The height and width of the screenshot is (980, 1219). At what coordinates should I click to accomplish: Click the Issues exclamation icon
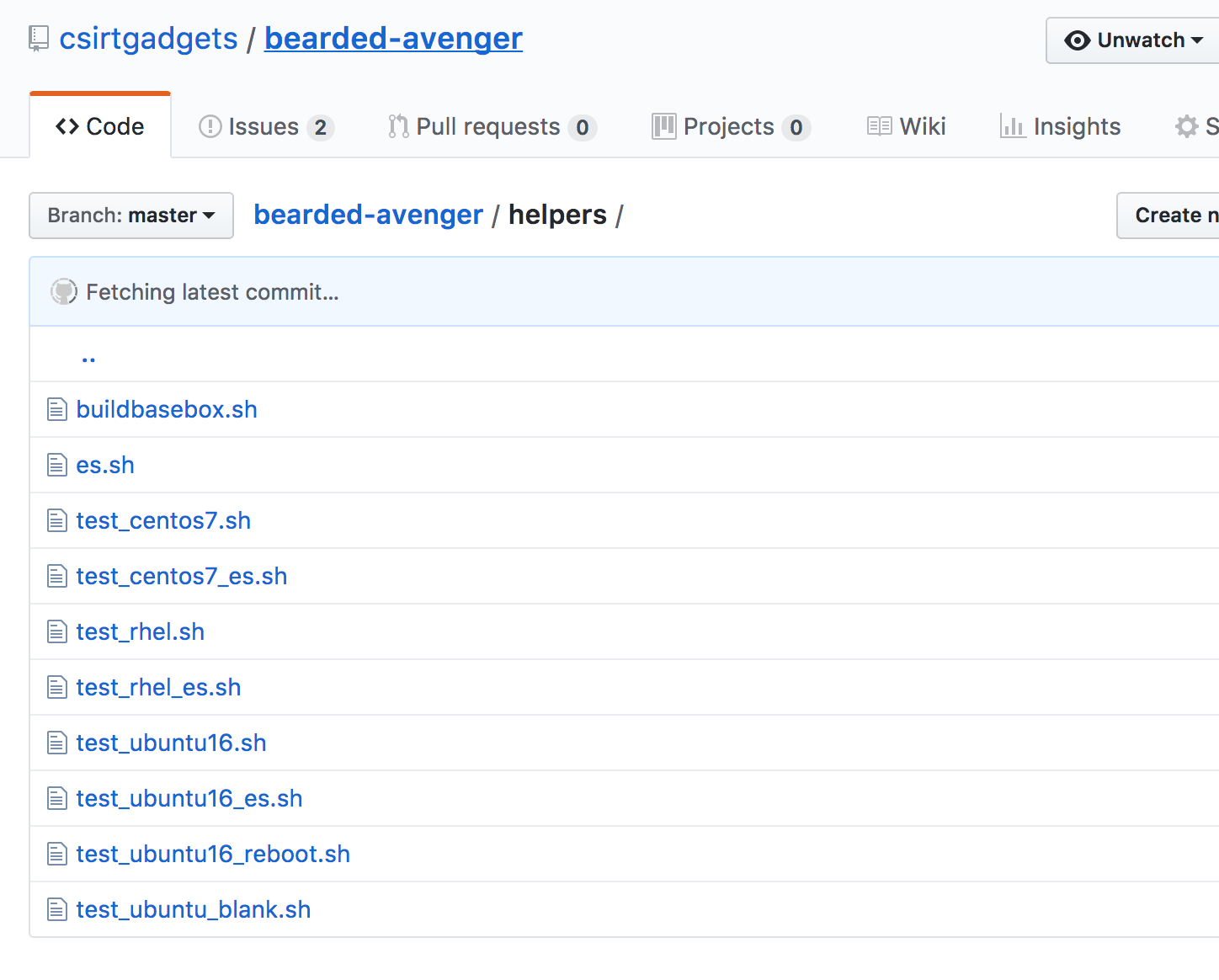tap(210, 126)
